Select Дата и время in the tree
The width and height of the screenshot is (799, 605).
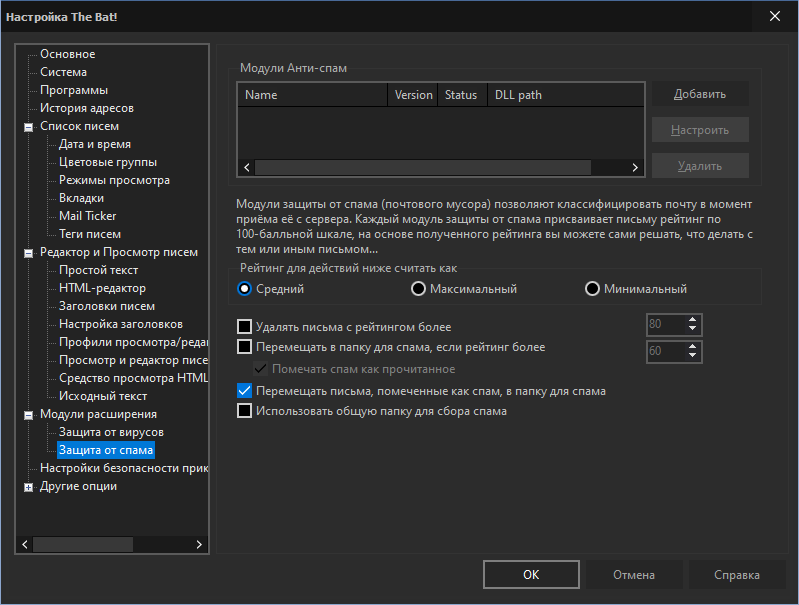[95, 144]
